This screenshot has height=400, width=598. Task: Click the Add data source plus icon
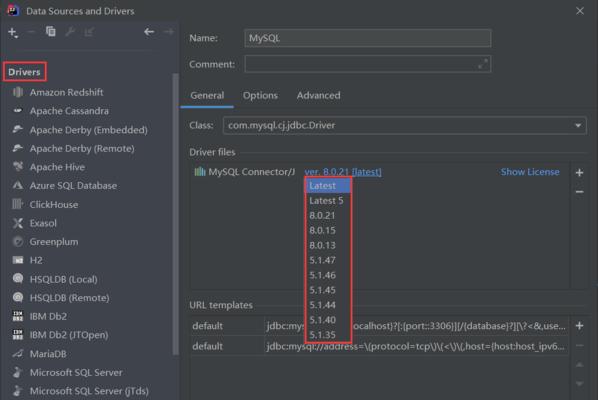click(x=13, y=33)
